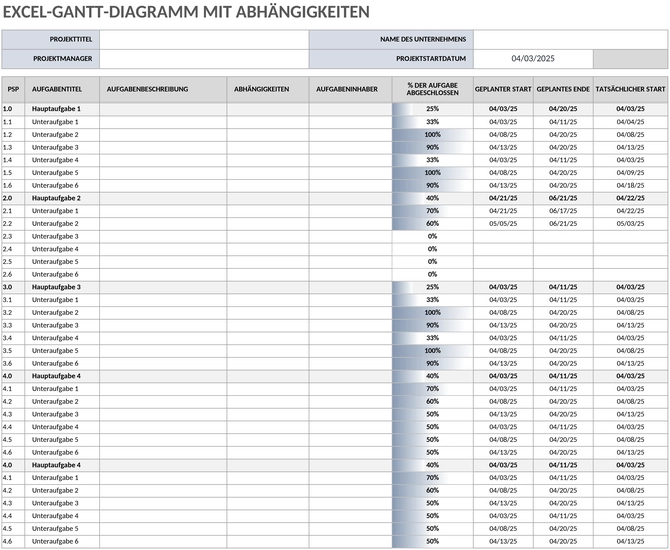Select the actual start date 04/04/25
Viewport: 670px width, 550px height.
(x=631, y=122)
